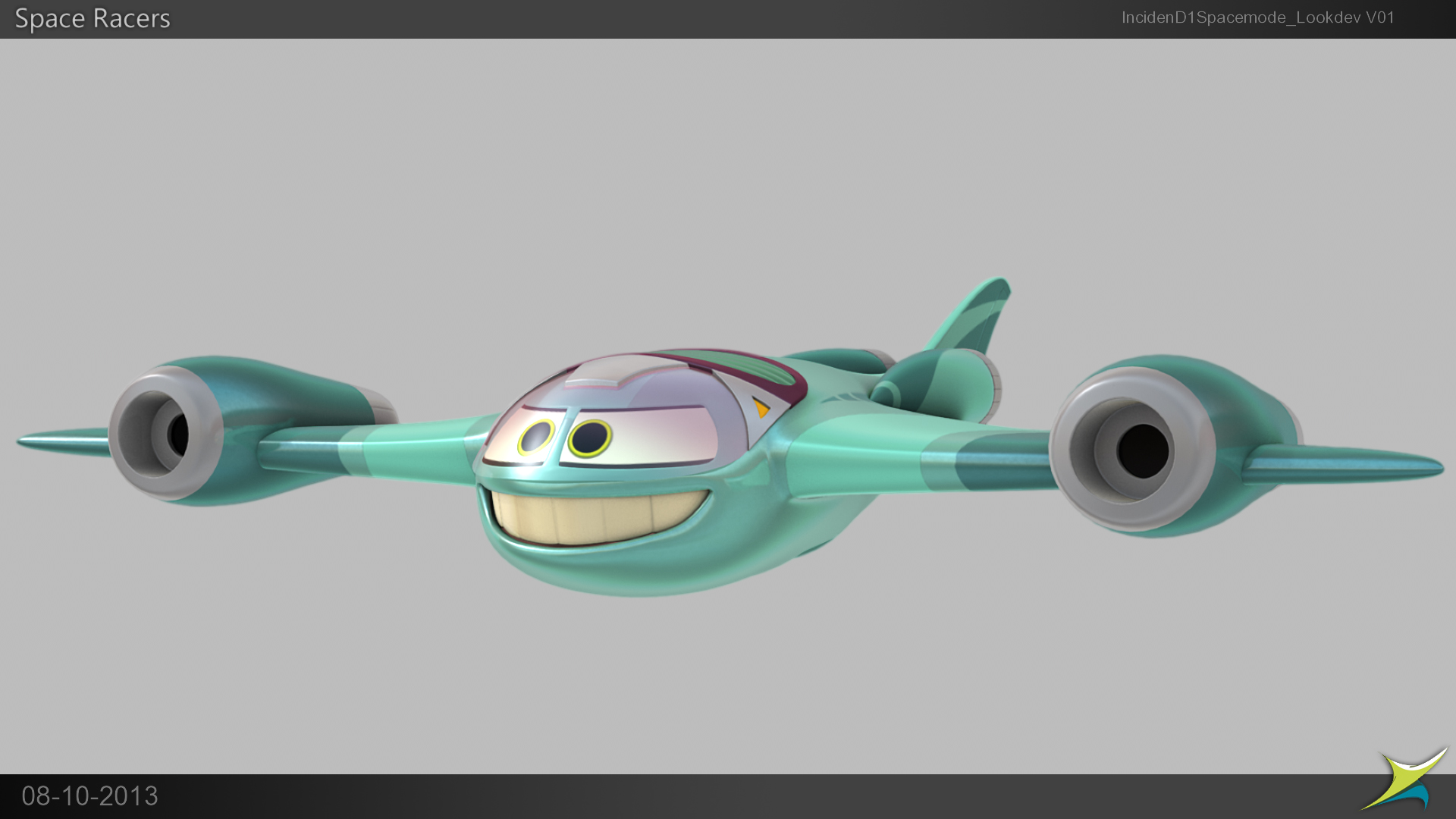
Task: Click the Space Racers title text
Action: click(93, 19)
